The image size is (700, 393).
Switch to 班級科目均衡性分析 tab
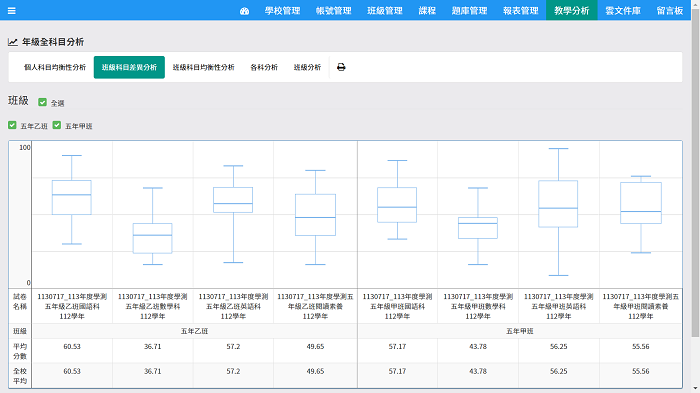click(204, 67)
